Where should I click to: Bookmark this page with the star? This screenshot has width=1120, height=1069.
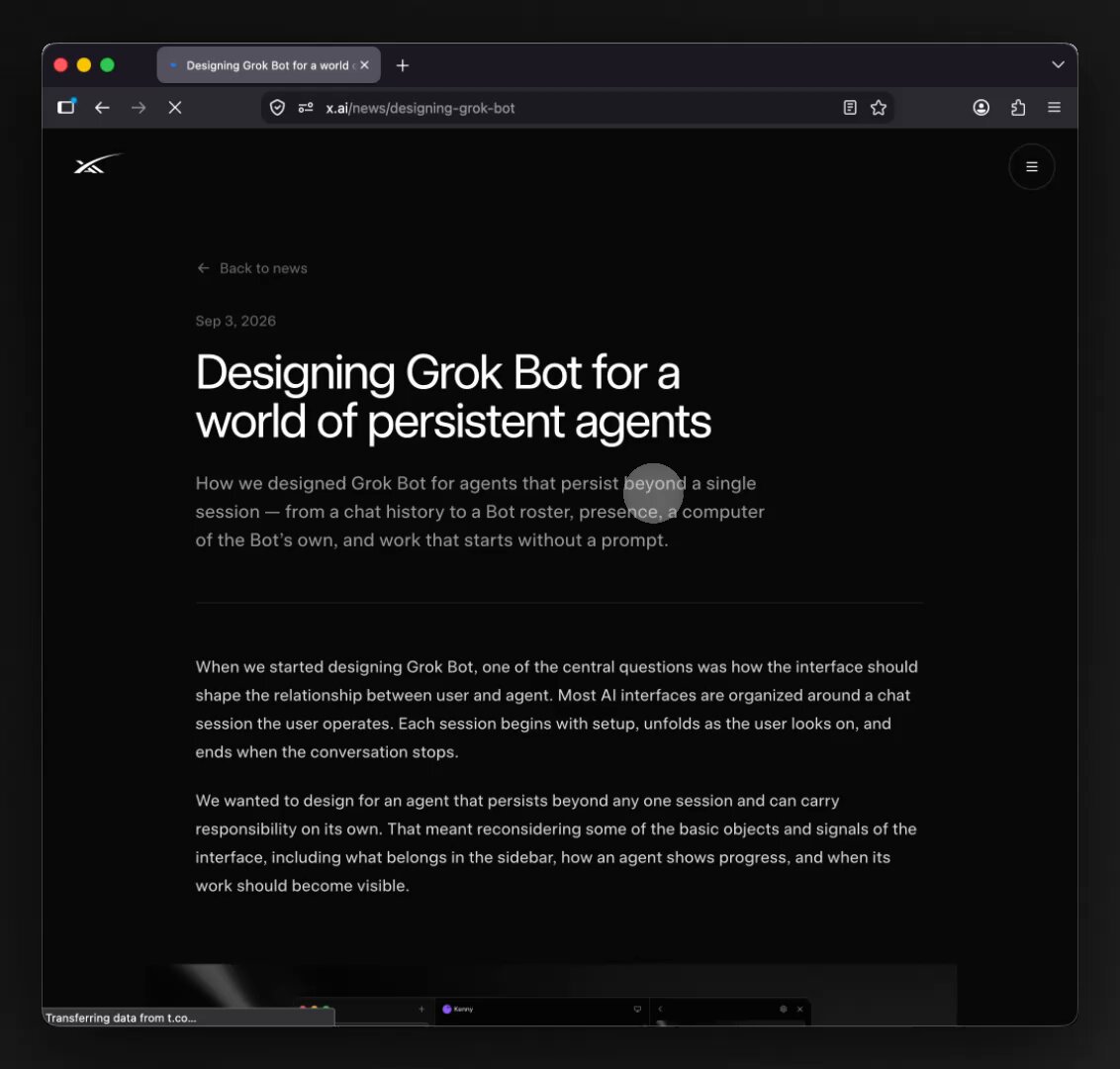[879, 107]
